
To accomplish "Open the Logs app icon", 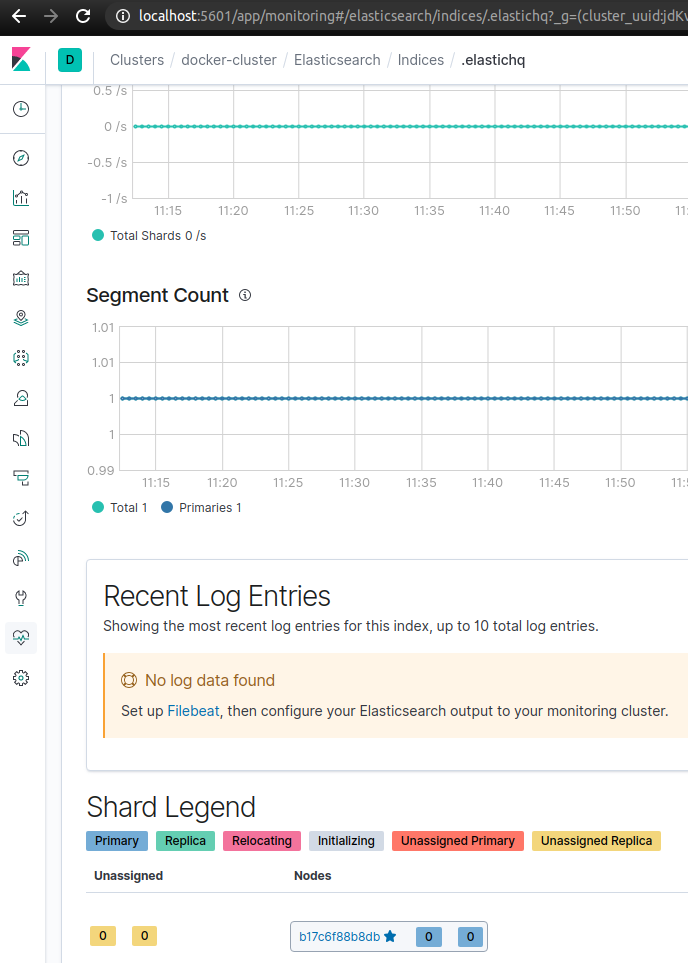I will point(21,438).
